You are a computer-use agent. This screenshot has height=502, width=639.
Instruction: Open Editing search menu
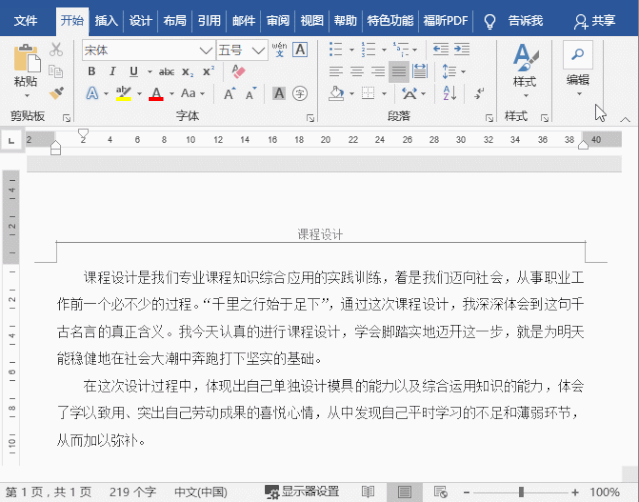[578, 68]
